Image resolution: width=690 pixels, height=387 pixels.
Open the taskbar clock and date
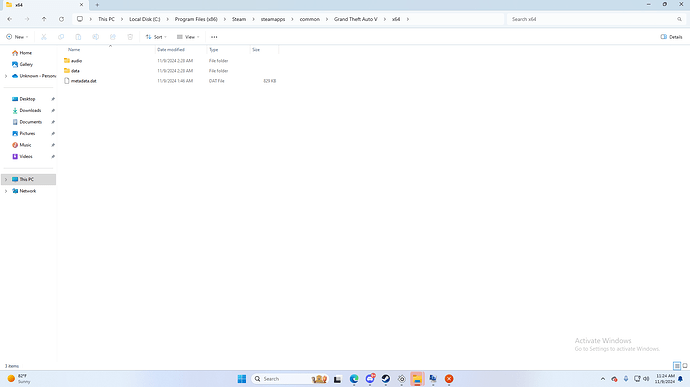[x=664, y=379]
